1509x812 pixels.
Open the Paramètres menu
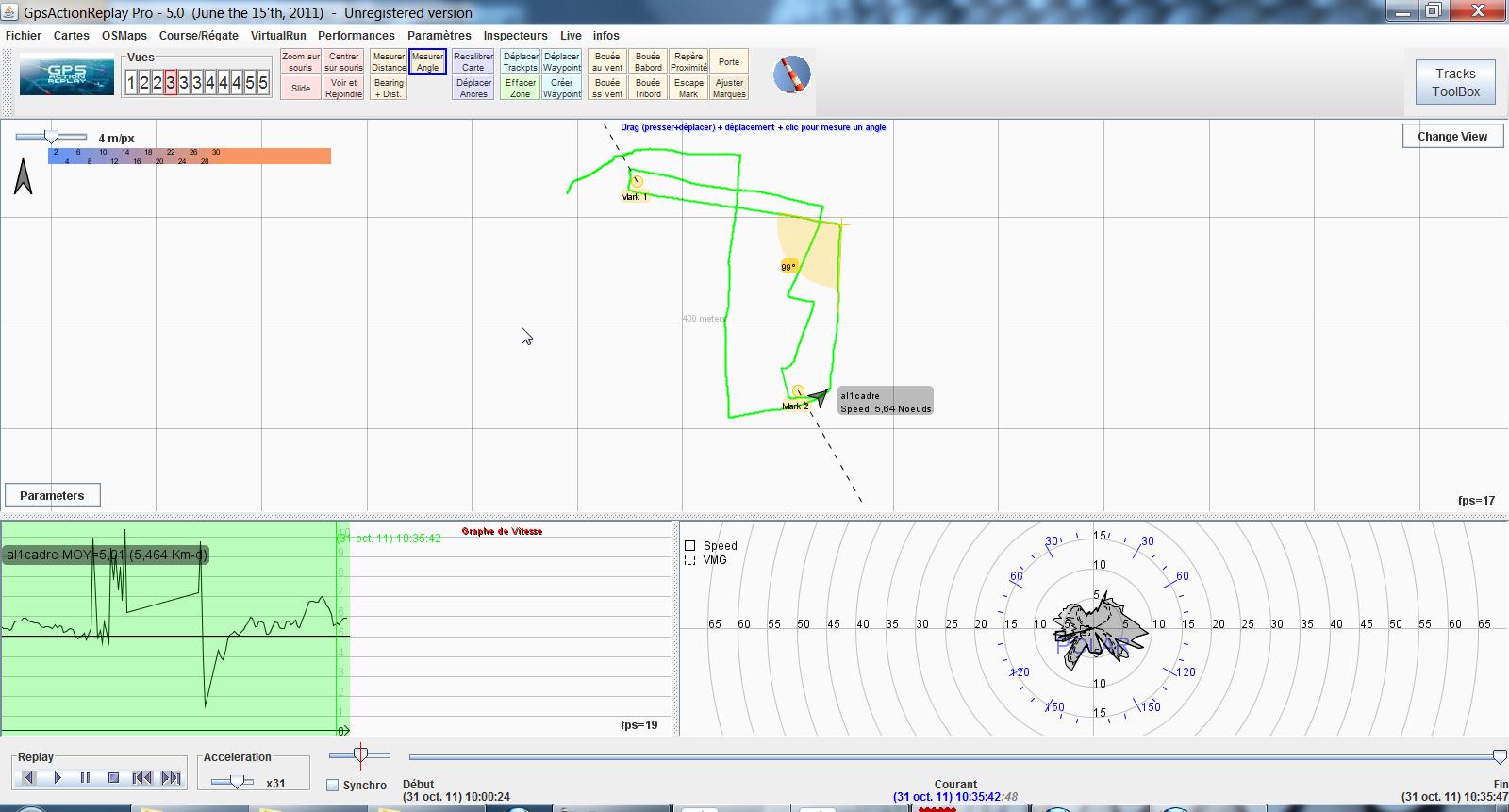(x=439, y=36)
